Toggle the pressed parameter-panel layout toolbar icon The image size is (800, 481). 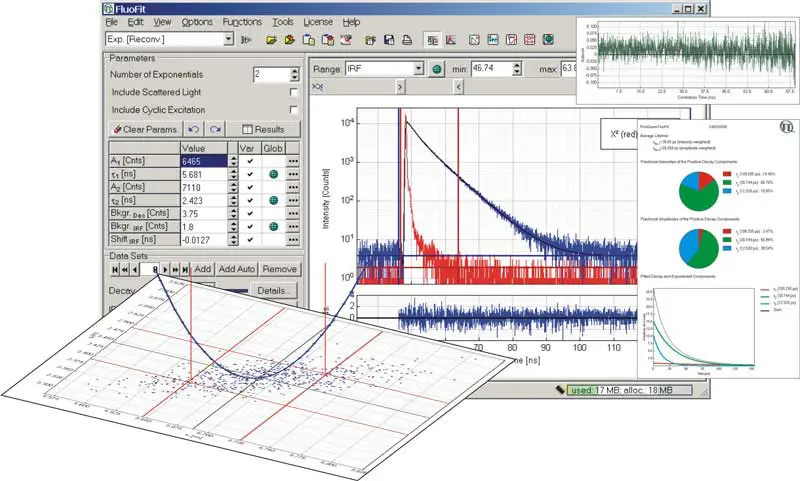pos(432,39)
